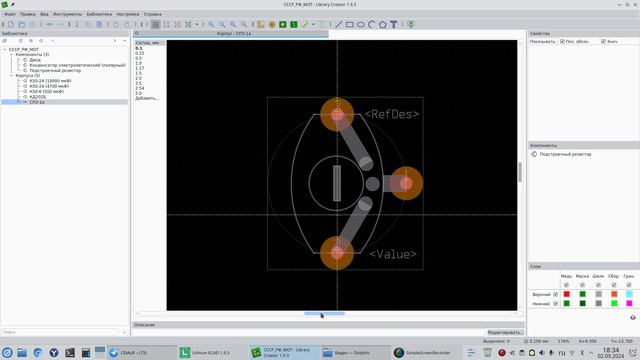Click the third zoom magnifier icon

[233, 24]
